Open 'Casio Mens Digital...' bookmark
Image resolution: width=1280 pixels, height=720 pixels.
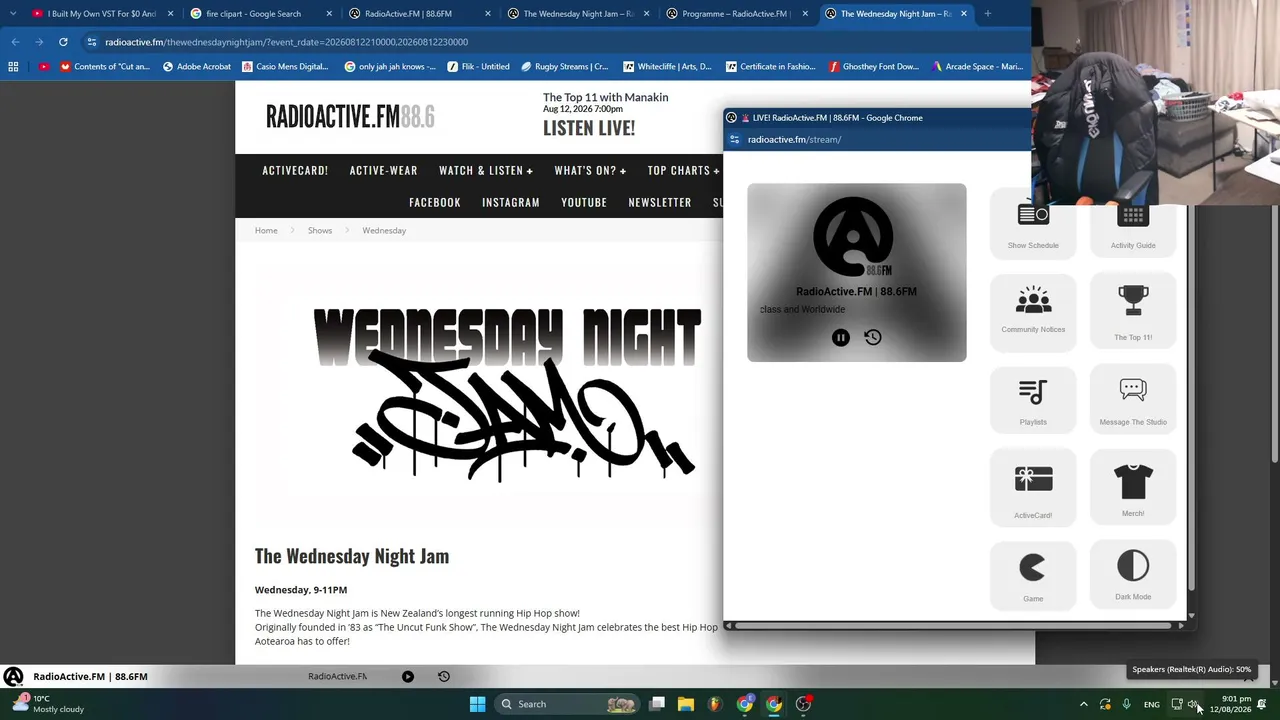pyautogui.click(x=284, y=67)
